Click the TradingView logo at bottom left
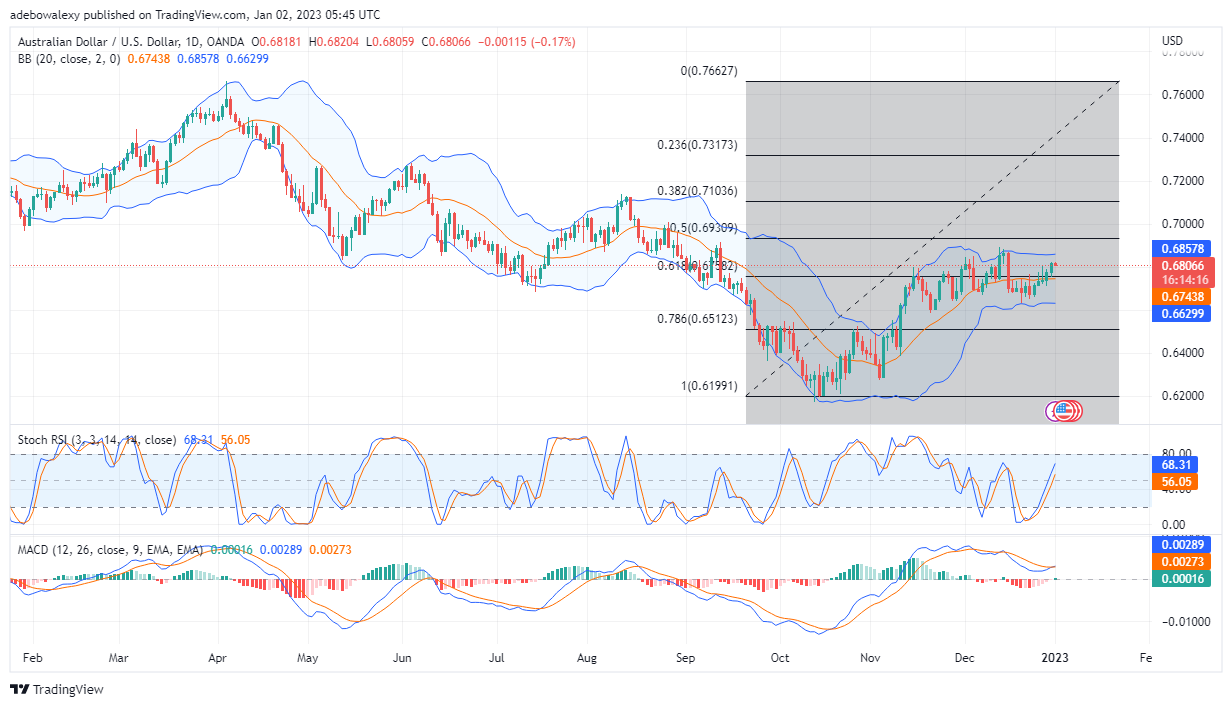Image resolution: width=1232 pixels, height=707 pixels. click(57, 689)
